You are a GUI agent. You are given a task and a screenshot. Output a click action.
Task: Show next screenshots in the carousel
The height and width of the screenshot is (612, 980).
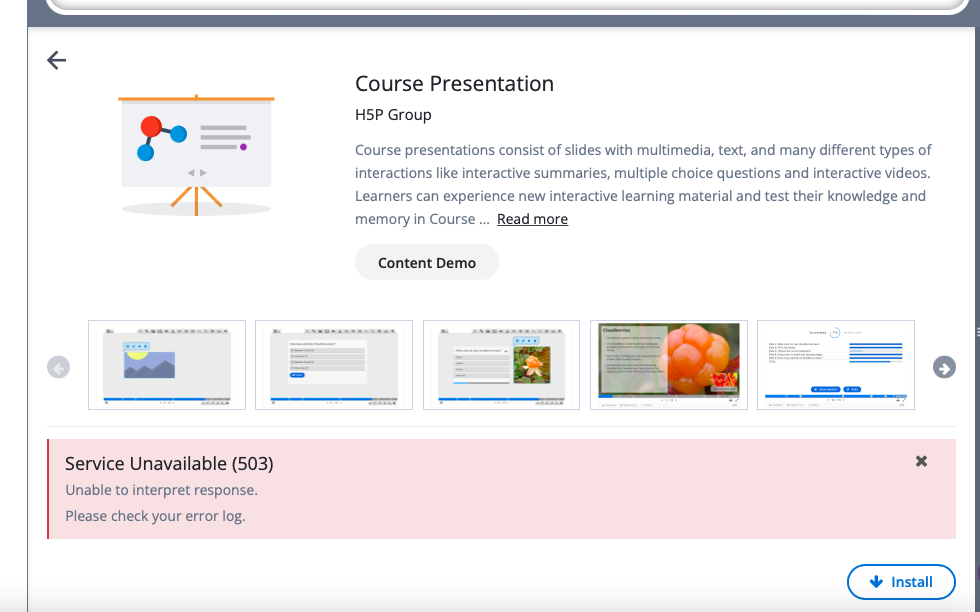944,368
